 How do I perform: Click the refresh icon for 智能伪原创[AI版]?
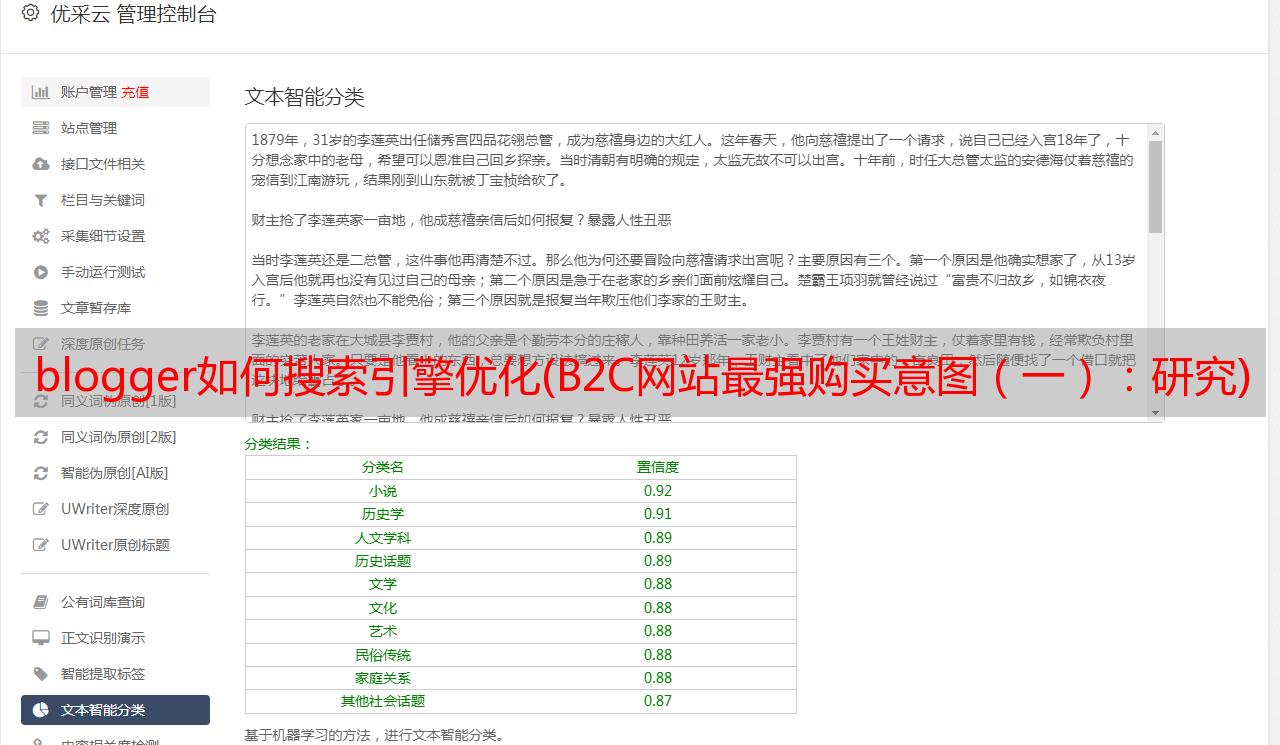41,473
